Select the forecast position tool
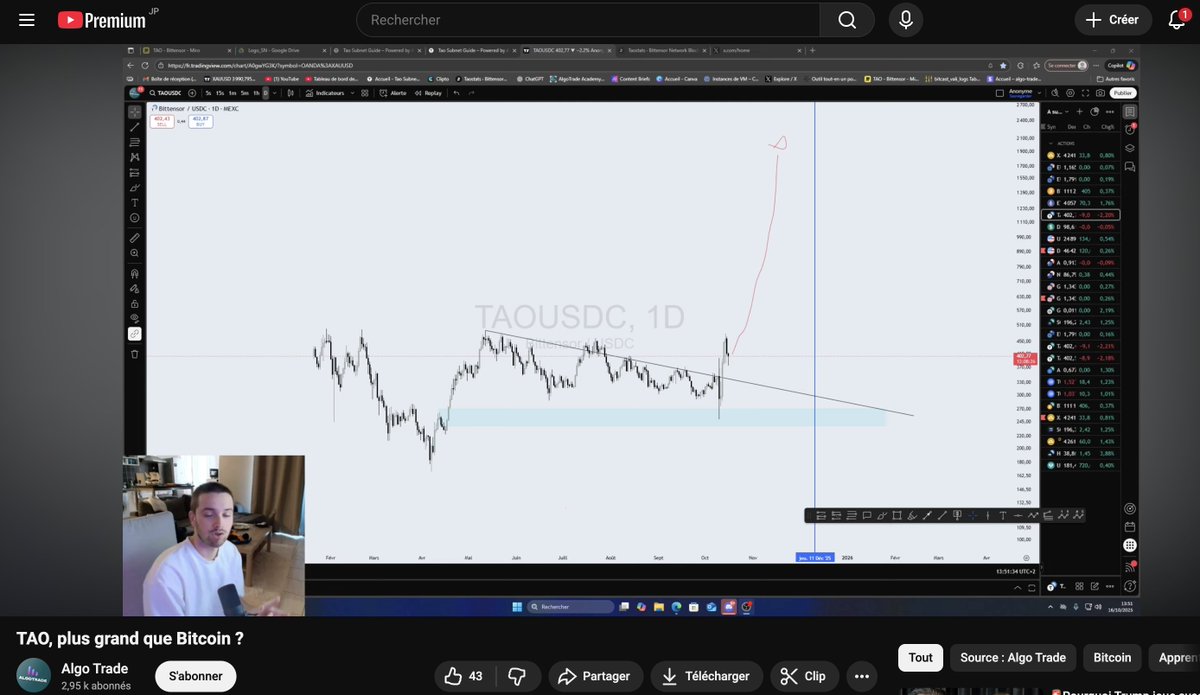The height and width of the screenshot is (695, 1200). (134, 172)
